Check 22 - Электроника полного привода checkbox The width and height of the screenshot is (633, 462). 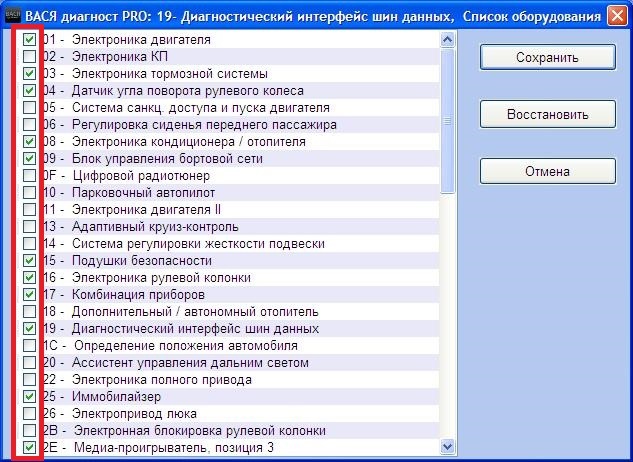coord(29,380)
